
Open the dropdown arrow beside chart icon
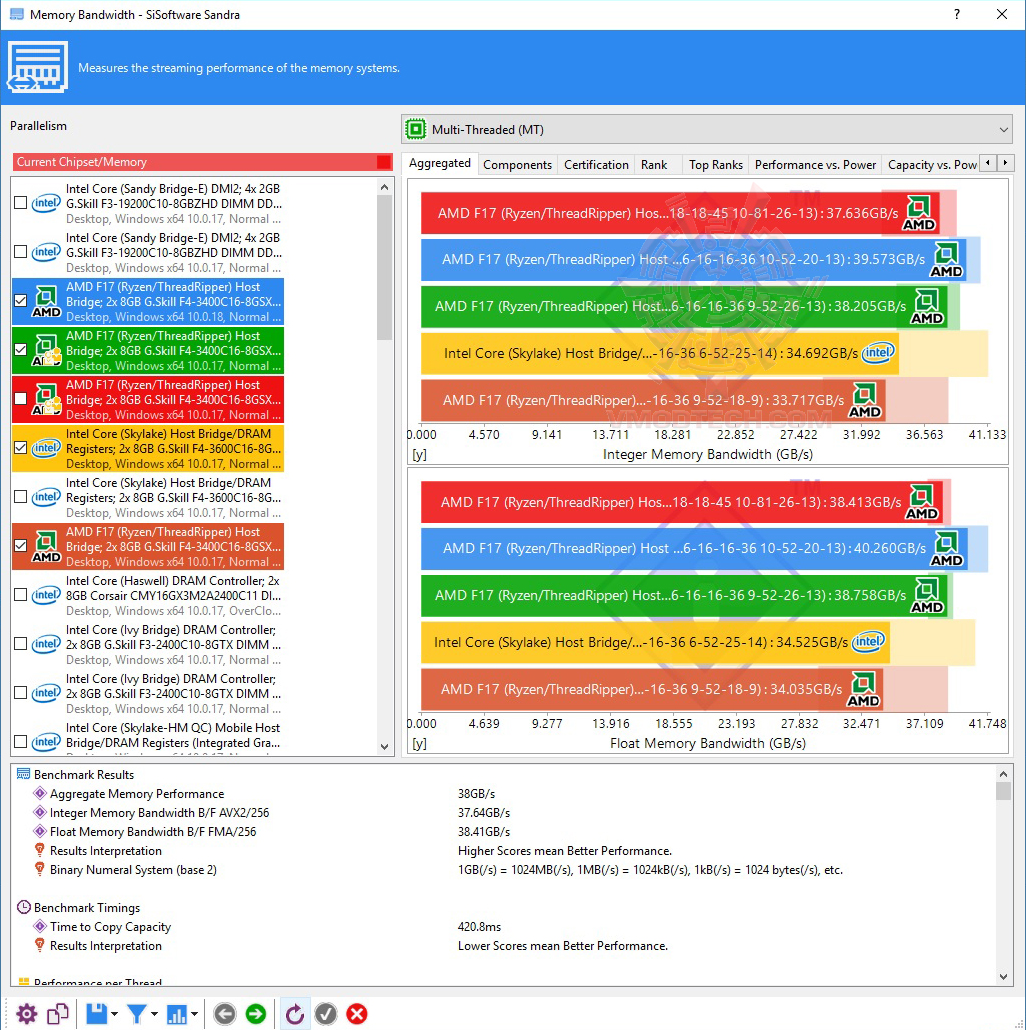pos(194,1014)
